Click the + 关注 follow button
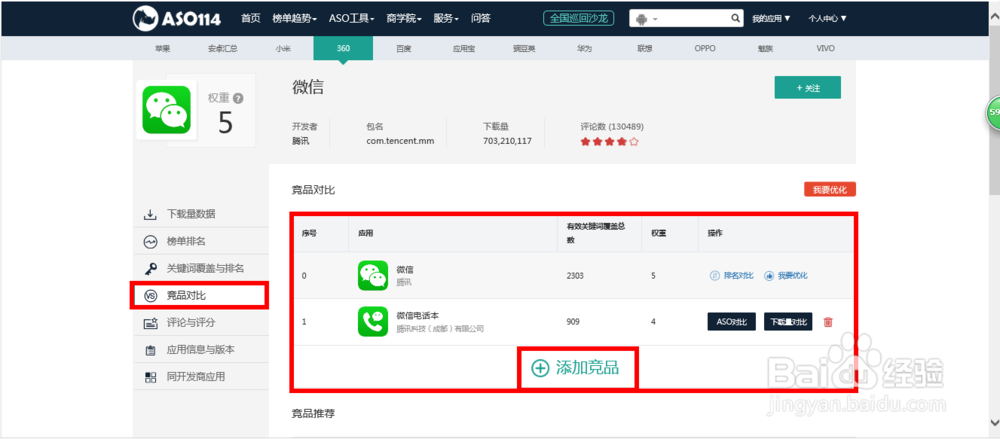 [807, 88]
